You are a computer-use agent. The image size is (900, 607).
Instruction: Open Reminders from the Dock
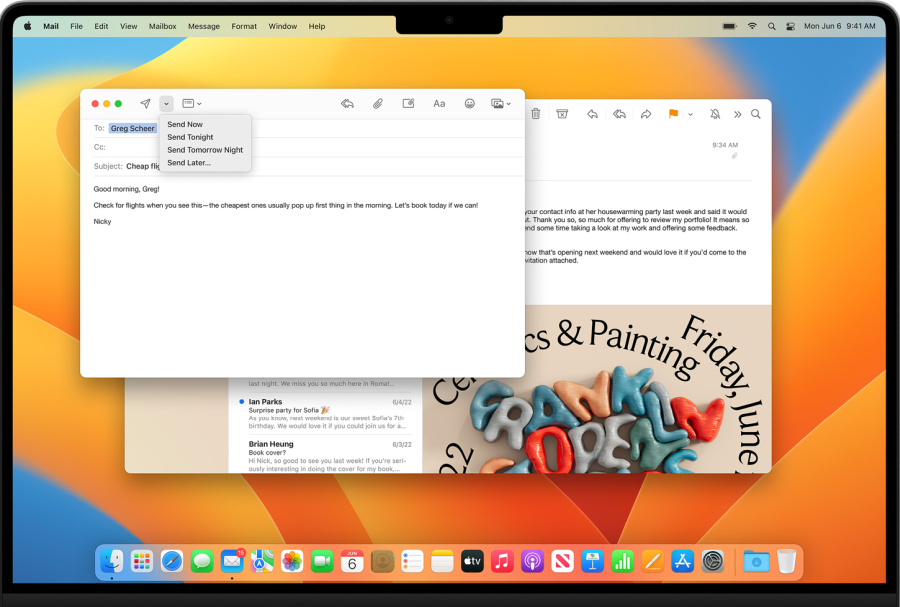[x=412, y=561]
